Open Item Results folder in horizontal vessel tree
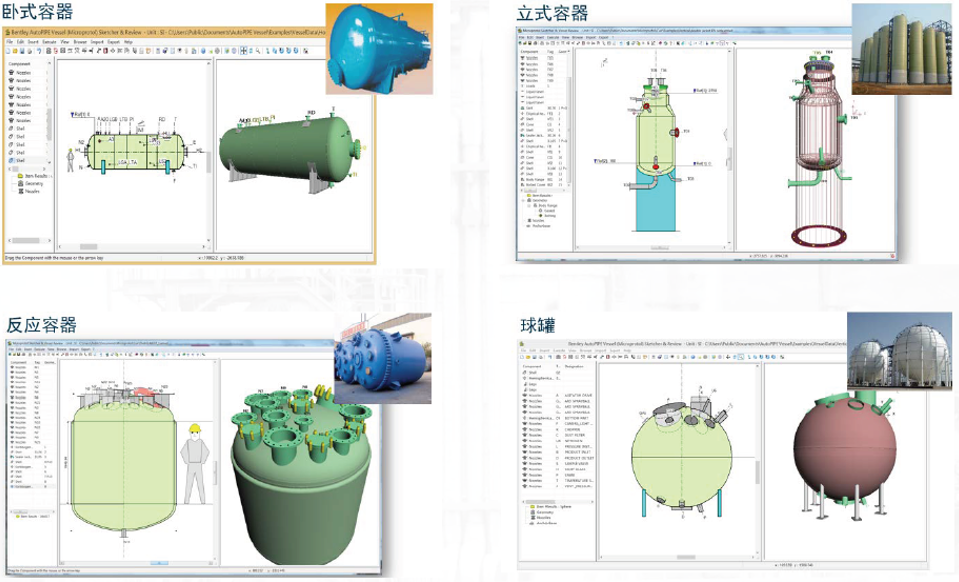 pos(31,176)
